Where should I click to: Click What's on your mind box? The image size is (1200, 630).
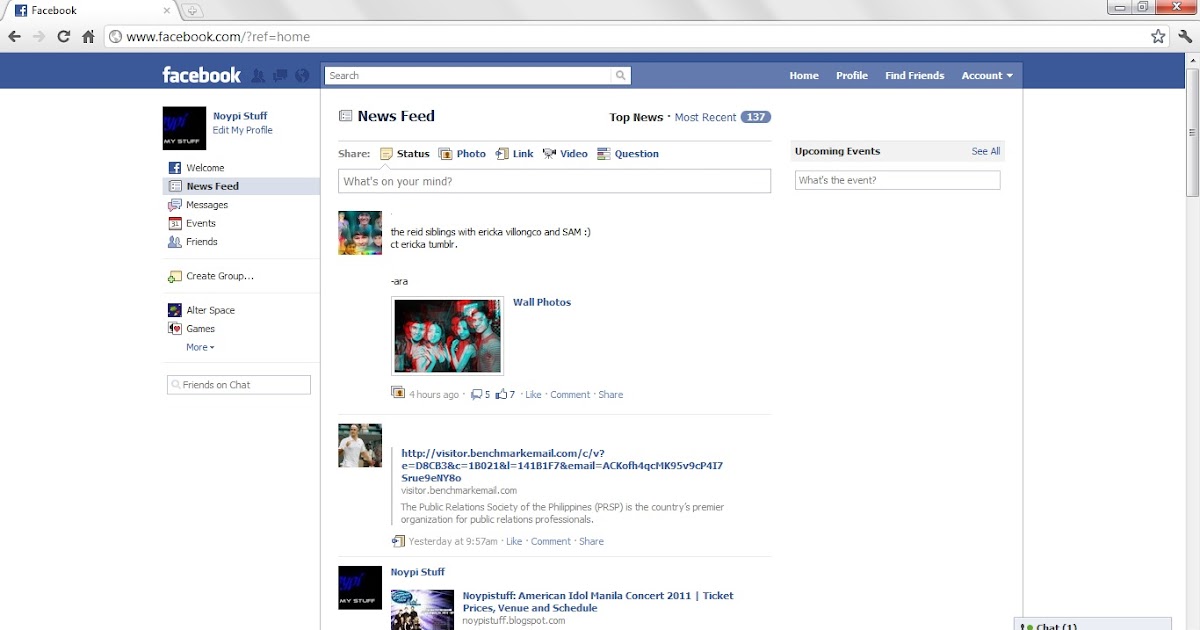click(x=554, y=181)
